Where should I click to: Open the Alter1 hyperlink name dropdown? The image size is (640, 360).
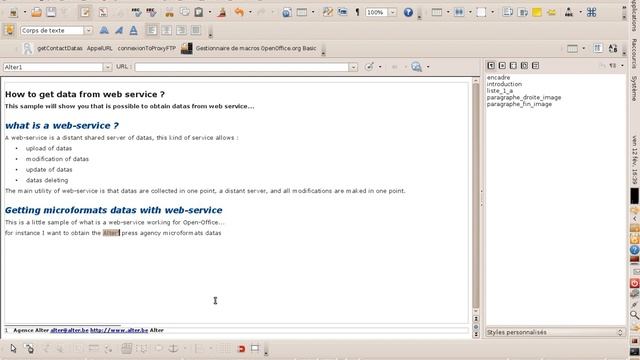(107, 67)
